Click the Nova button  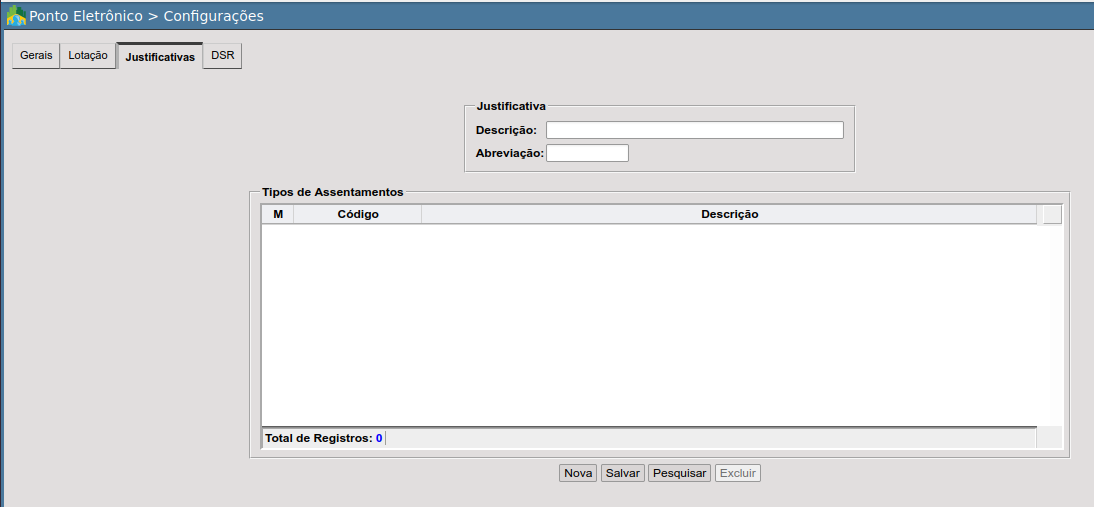tap(578, 474)
